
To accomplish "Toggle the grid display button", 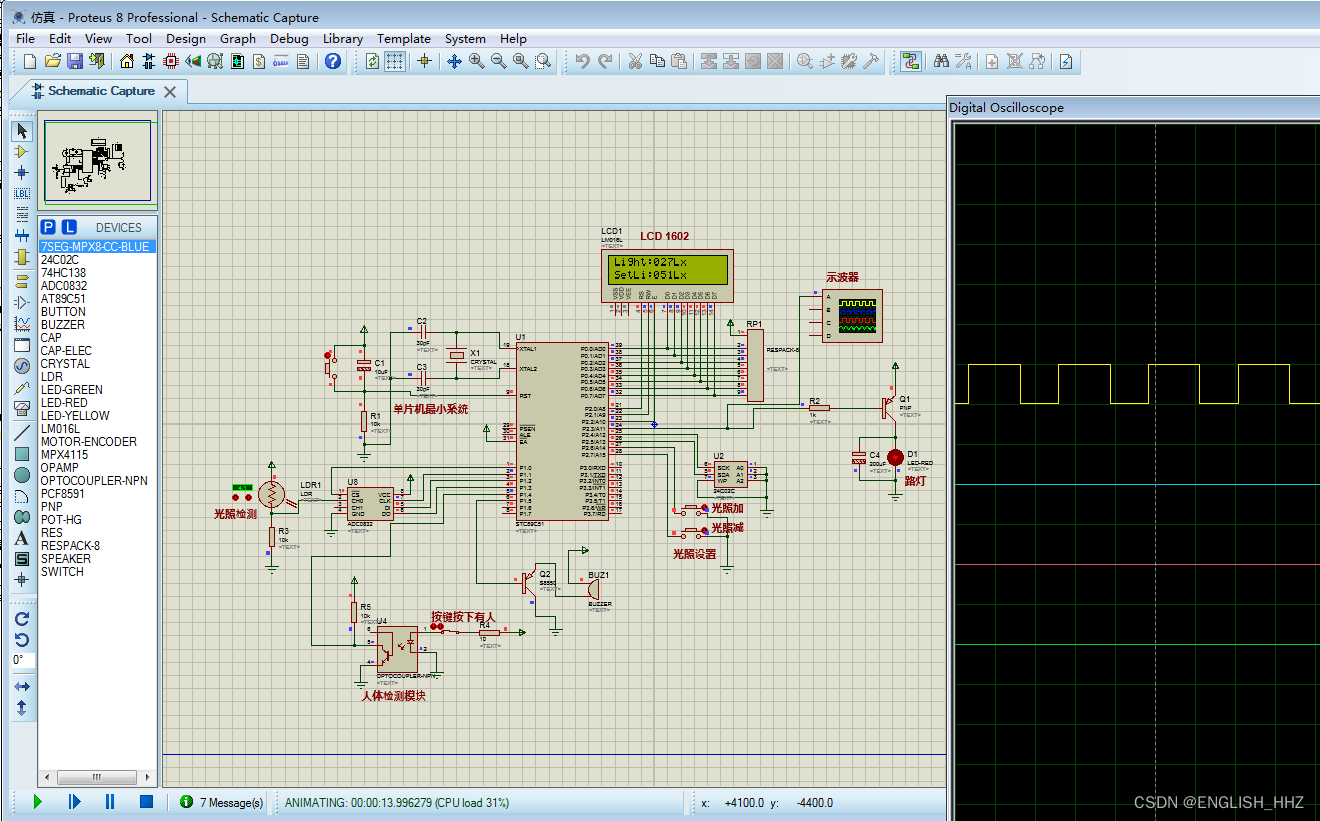I will point(395,62).
